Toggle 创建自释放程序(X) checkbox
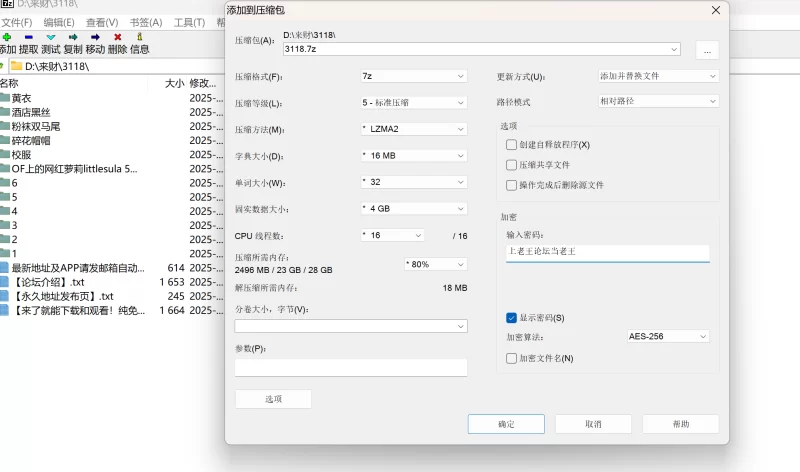 point(511,144)
